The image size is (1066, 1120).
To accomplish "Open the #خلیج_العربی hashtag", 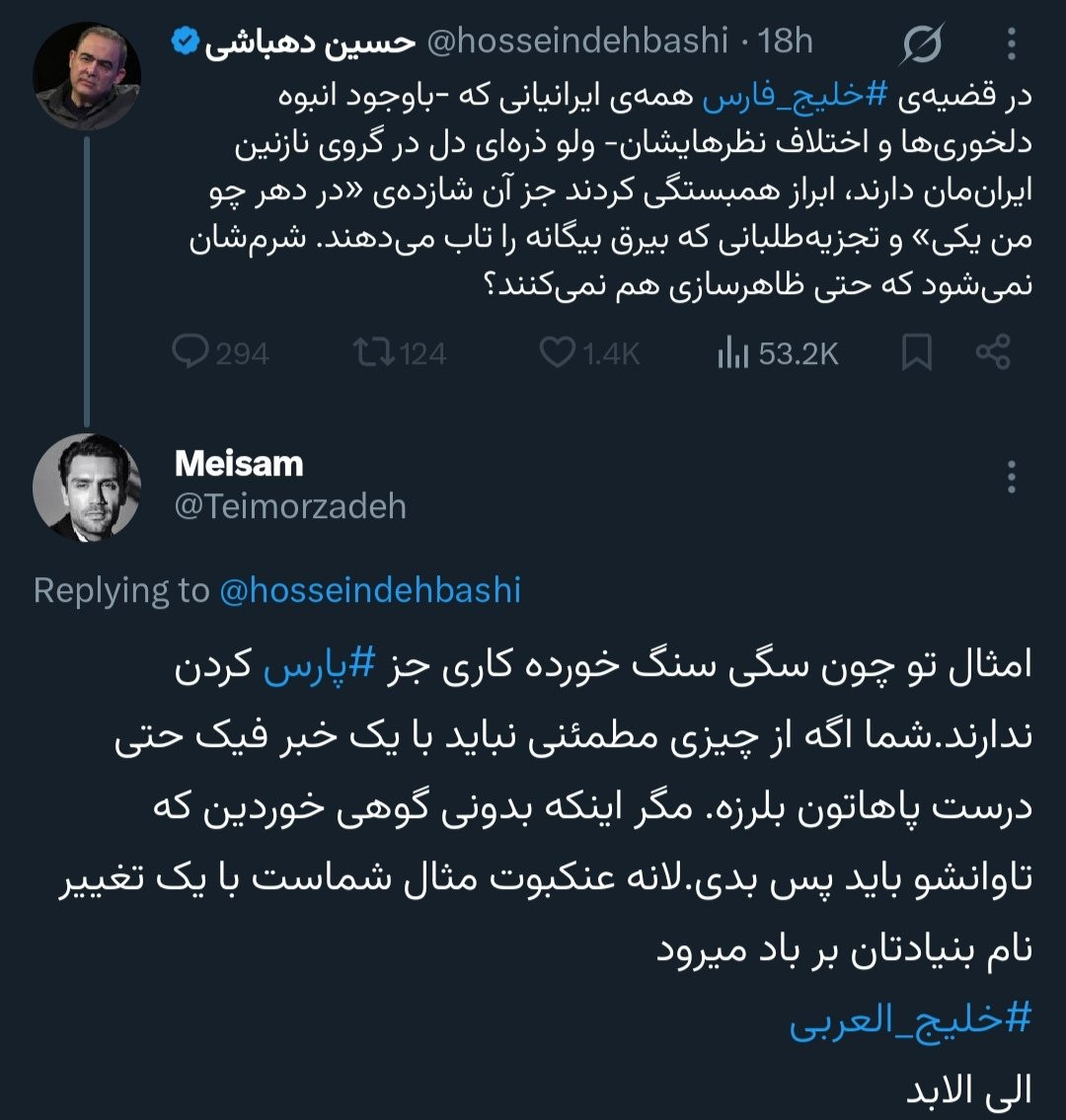I will [909, 1021].
